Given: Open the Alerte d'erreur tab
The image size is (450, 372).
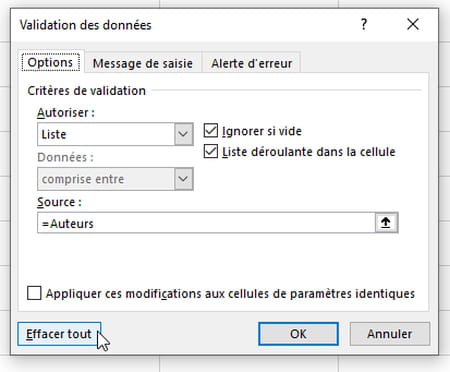Looking at the screenshot, I should click(x=252, y=63).
